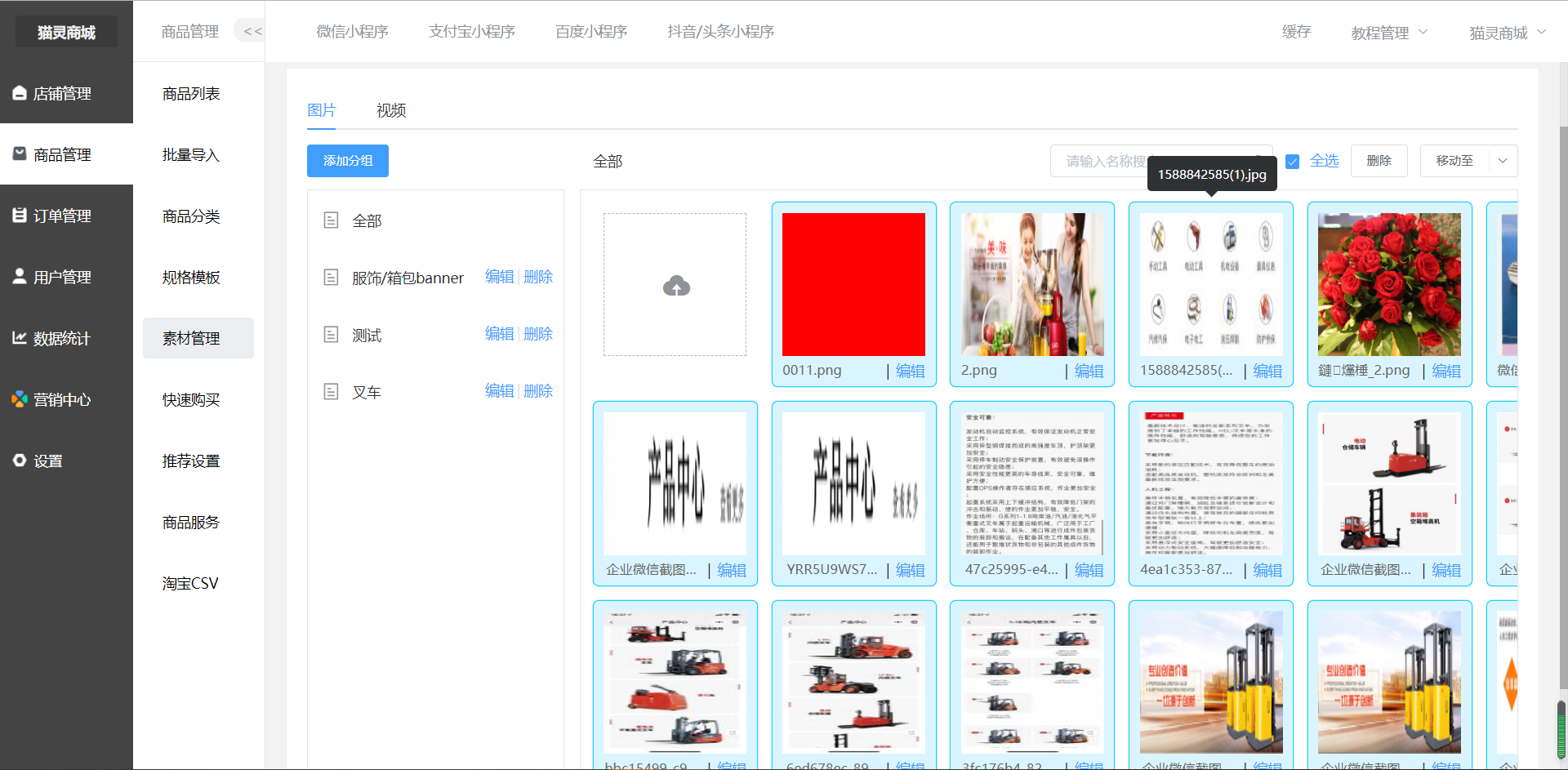Viewport: 1568px width, 770px height.
Task: Click 编辑 under YRR5U9WS7 image
Action: [910, 570]
